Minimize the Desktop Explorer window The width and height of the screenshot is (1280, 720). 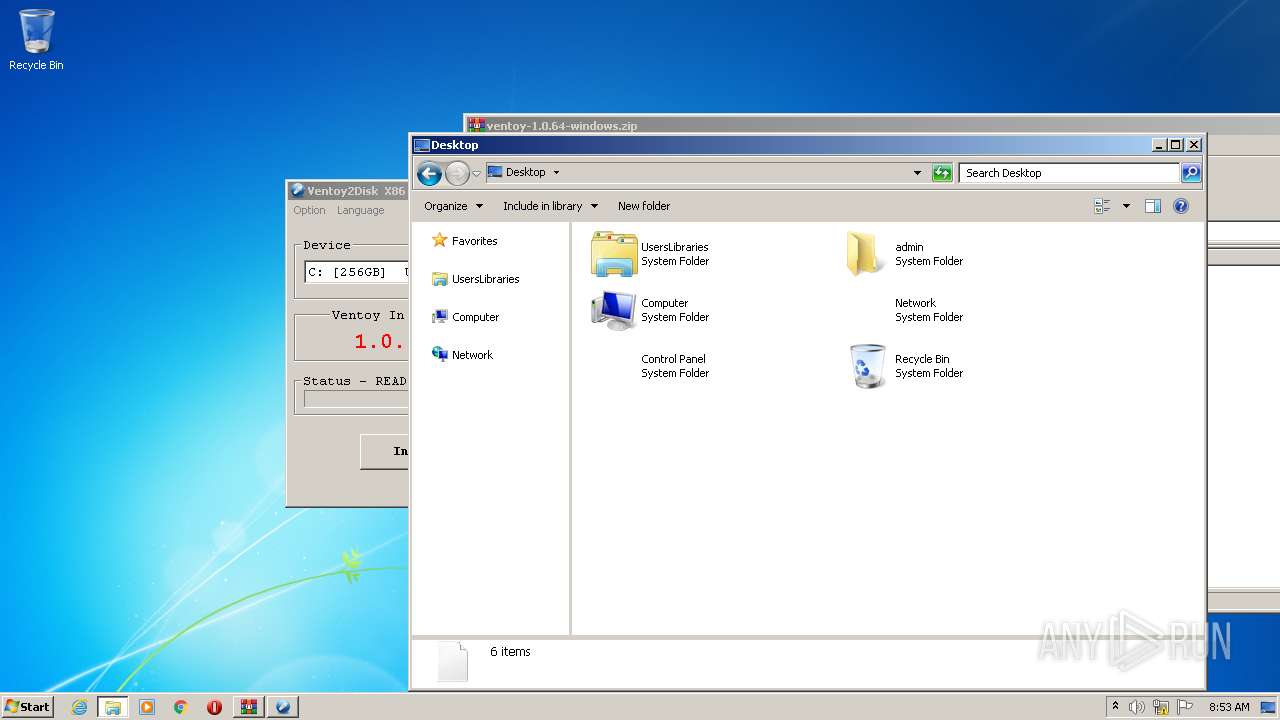pos(1159,145)
